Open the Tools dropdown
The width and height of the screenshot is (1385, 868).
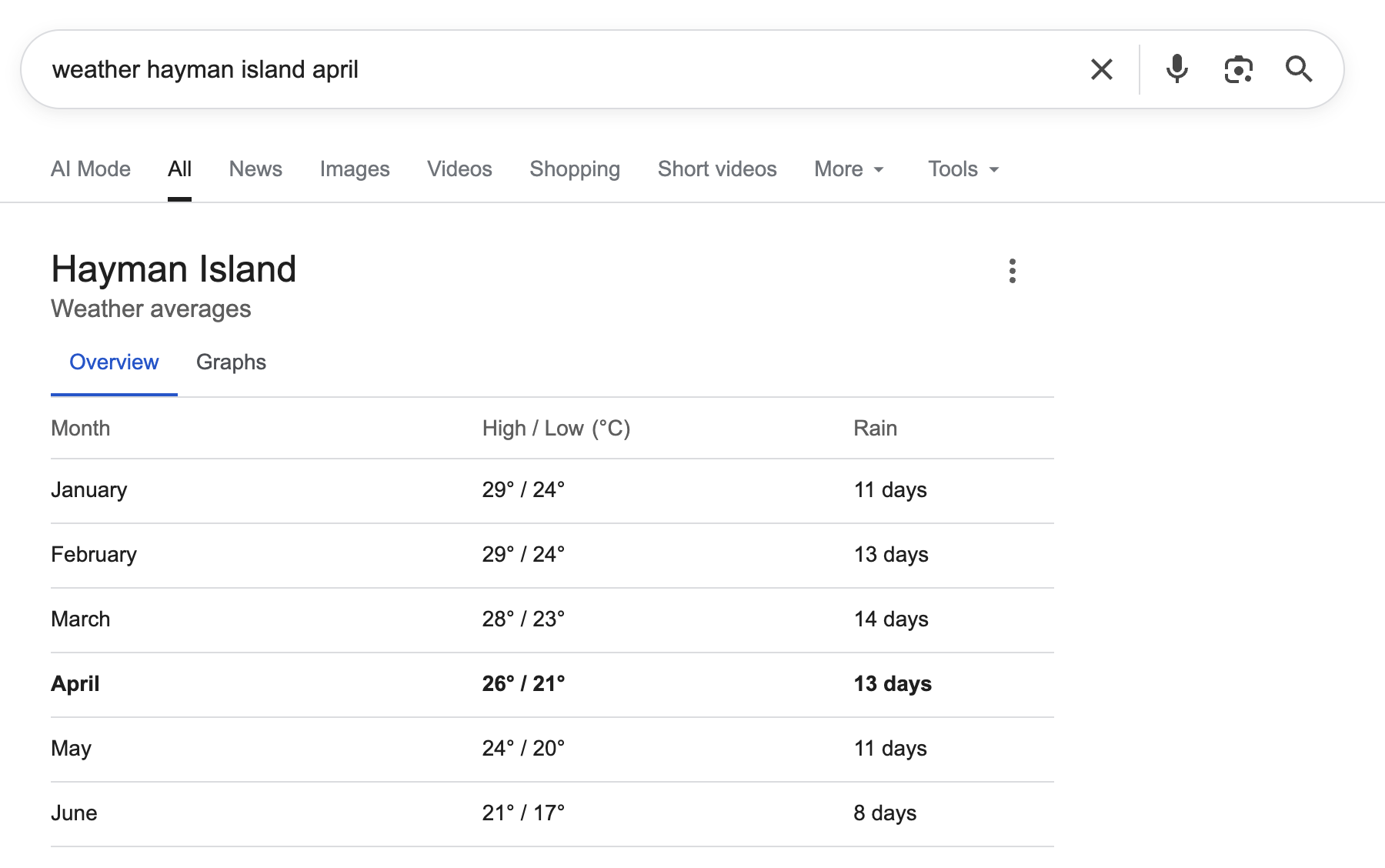click(x=963, y=169)
